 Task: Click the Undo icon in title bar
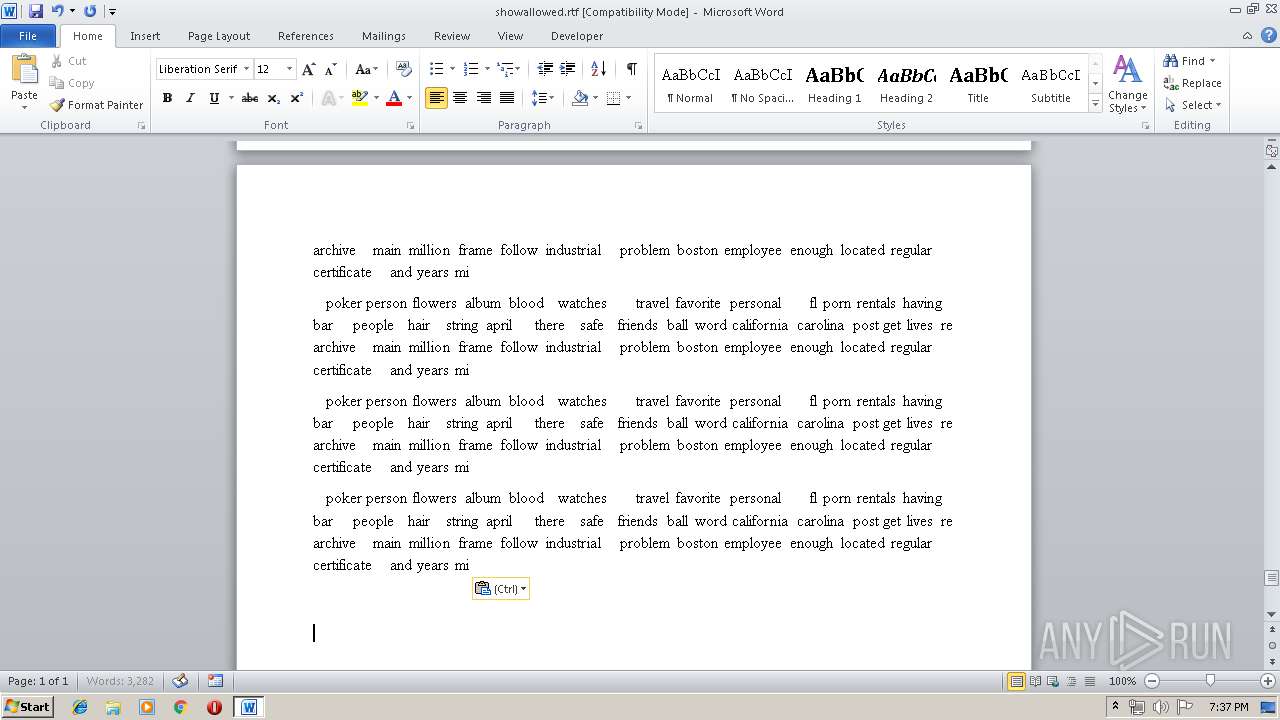tap(57, 11)
